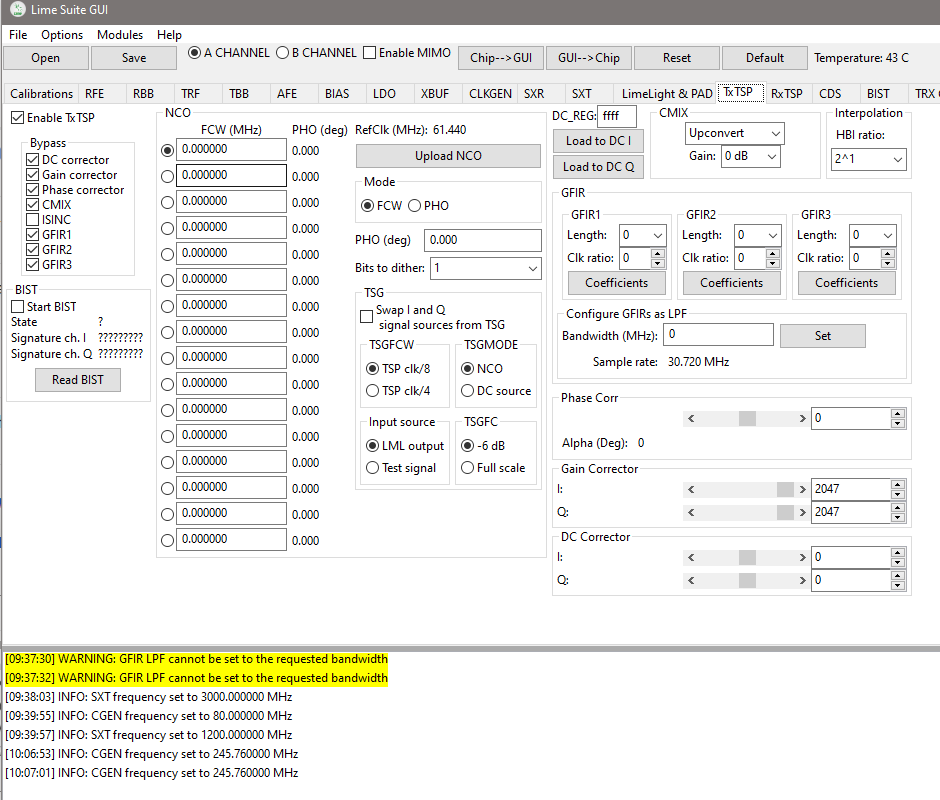Choose TSP clk/4 for TSGFCW
940x800 pixels.
point(373,391)
